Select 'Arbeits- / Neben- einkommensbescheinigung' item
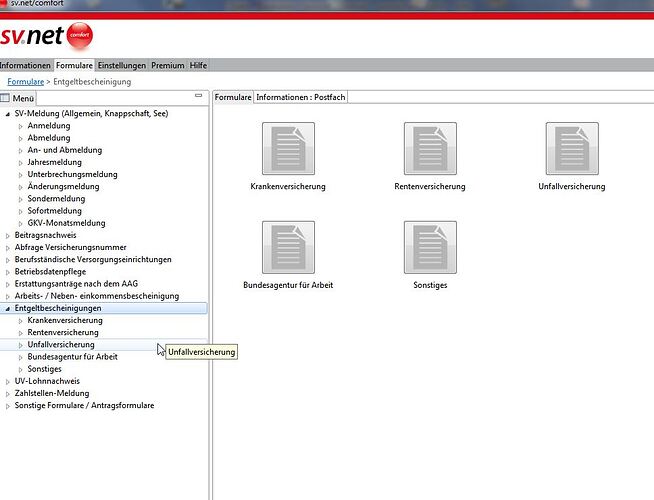 [x=97, y=296]
